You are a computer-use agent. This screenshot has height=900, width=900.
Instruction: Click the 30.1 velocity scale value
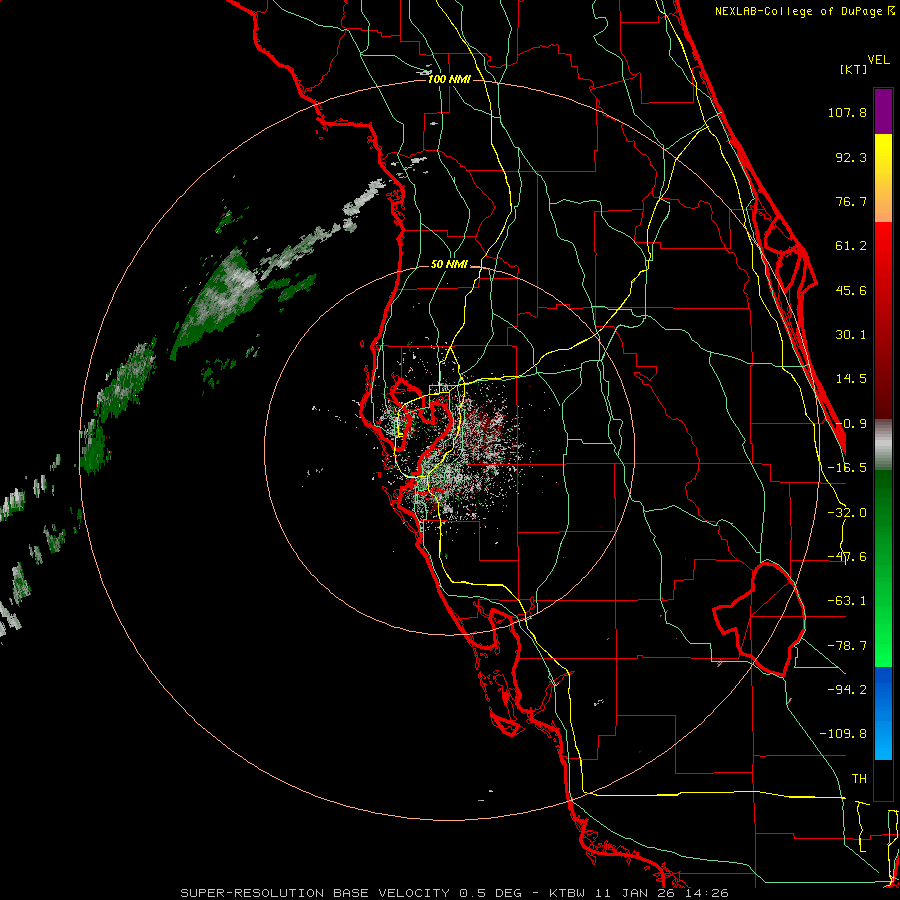[851, 335]
